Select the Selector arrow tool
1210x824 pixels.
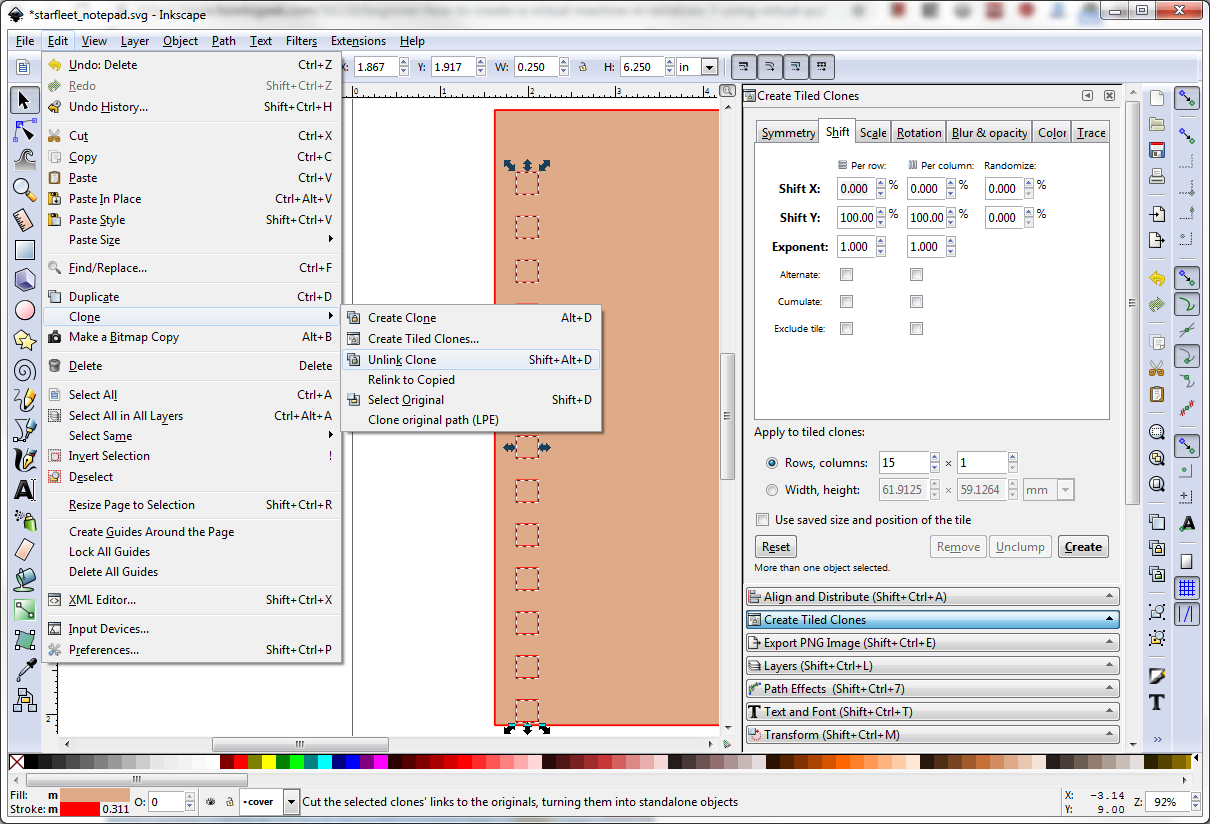[25, 100]
